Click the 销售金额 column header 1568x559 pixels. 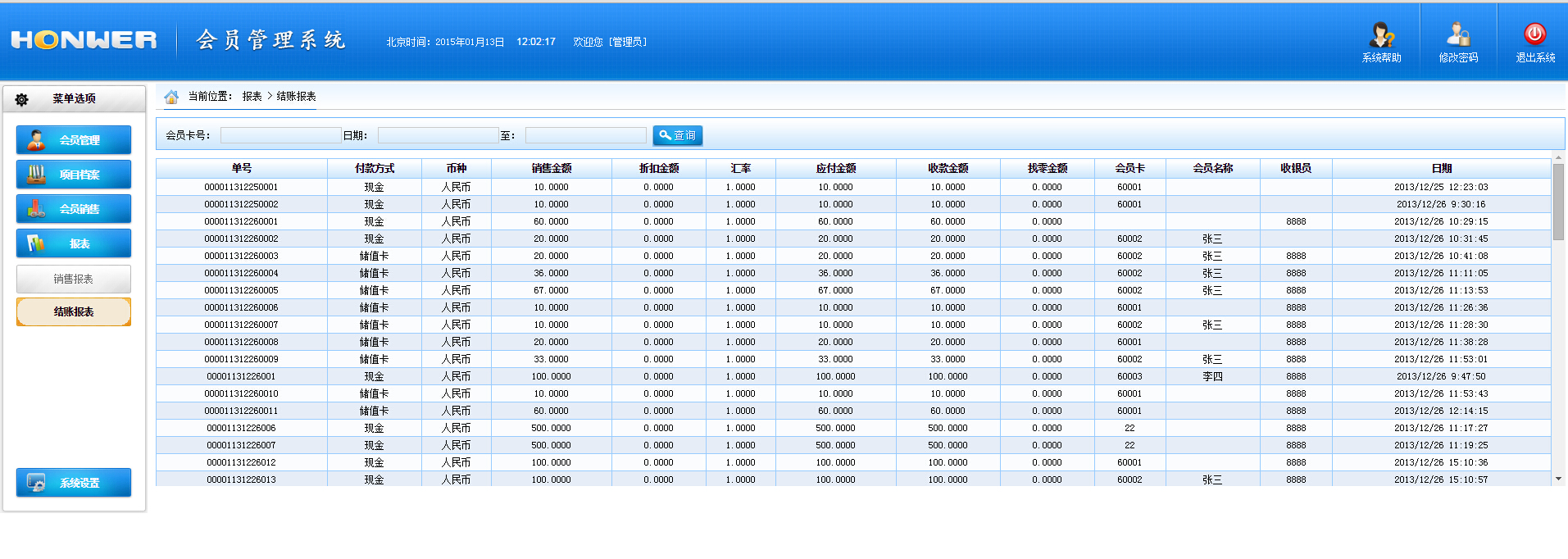552,168
